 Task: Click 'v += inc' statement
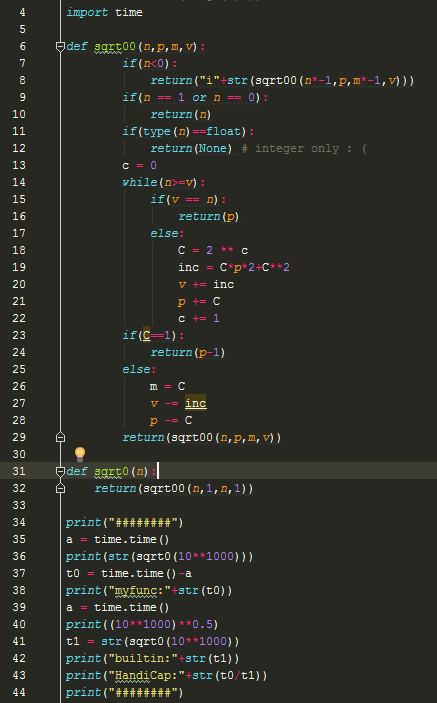click(206, 284)
